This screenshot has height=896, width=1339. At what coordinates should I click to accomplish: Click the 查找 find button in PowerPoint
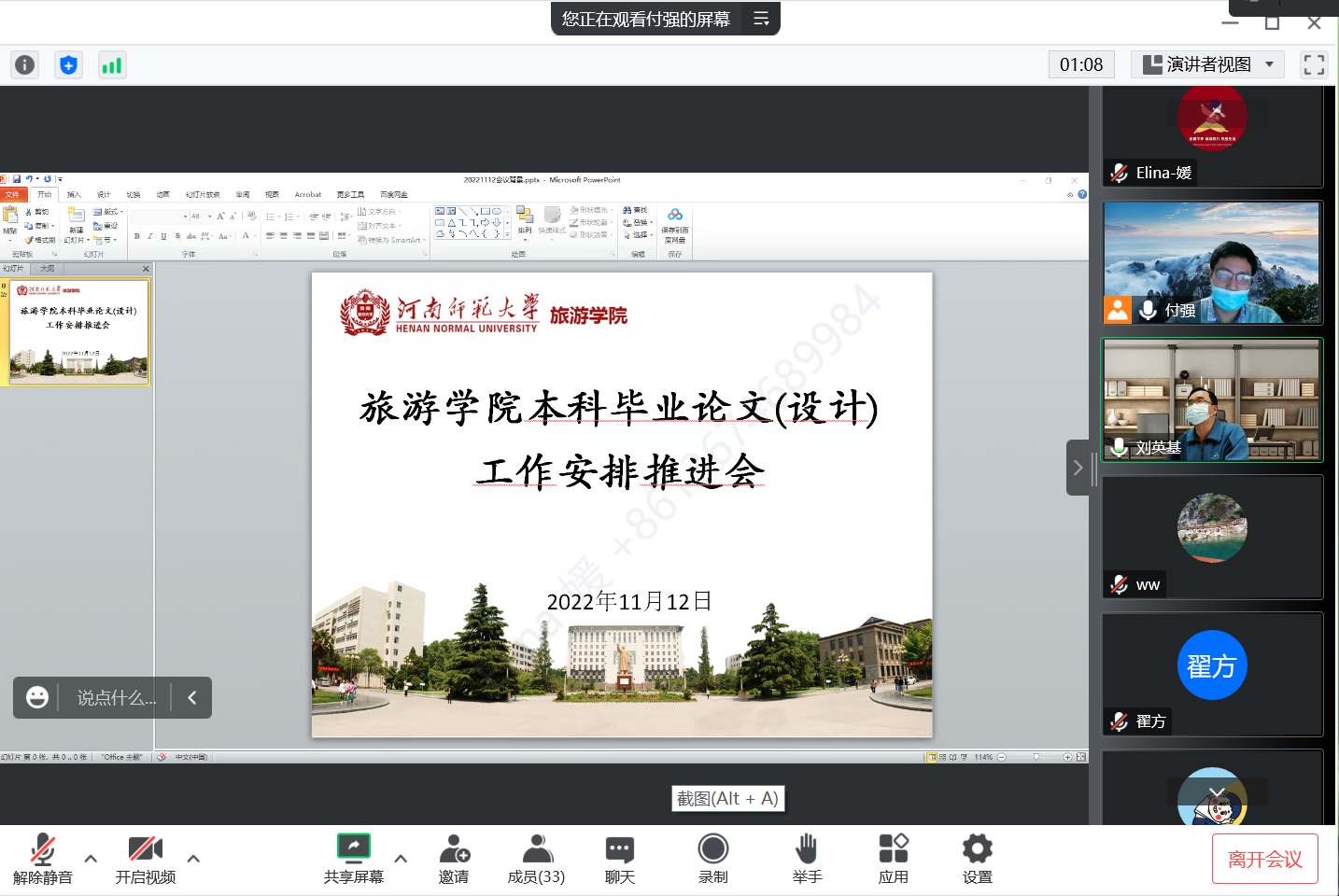coord(635,210)
